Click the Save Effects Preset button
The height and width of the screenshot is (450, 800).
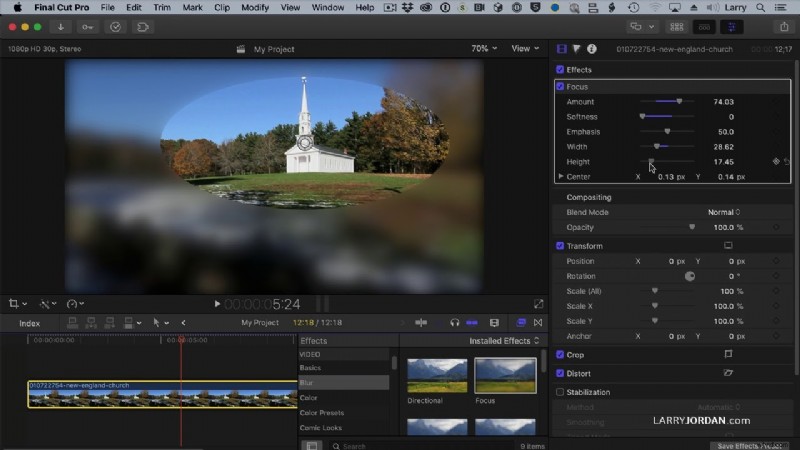(x=751, y=445)
